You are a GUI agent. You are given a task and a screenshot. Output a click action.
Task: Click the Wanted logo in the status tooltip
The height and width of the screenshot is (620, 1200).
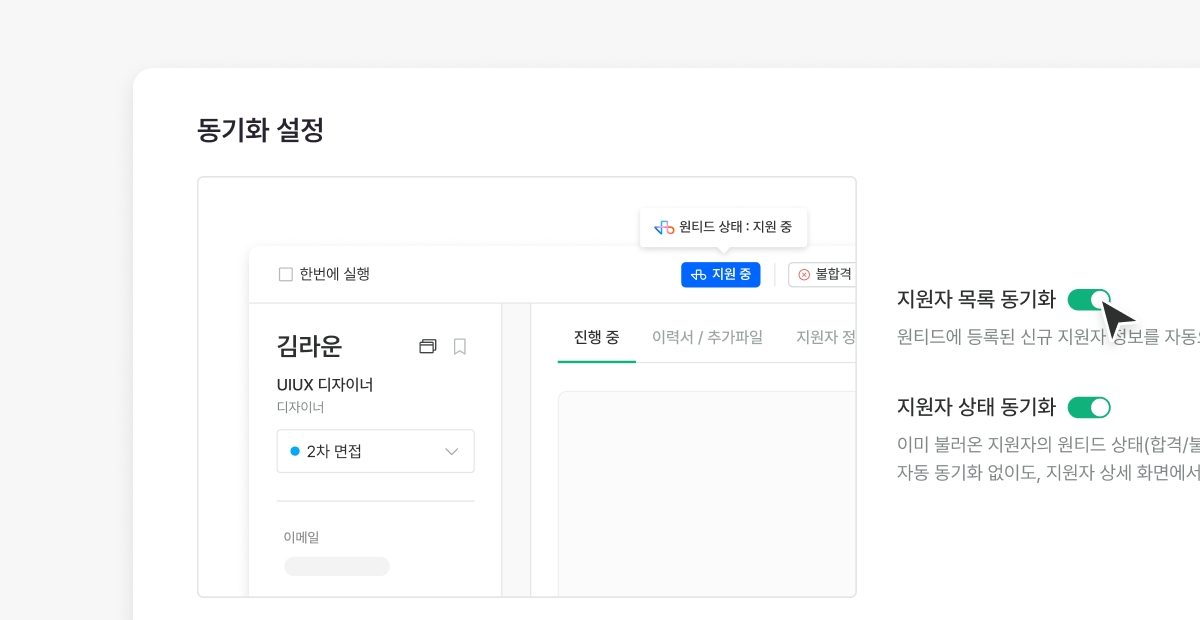tap(664, 227)
